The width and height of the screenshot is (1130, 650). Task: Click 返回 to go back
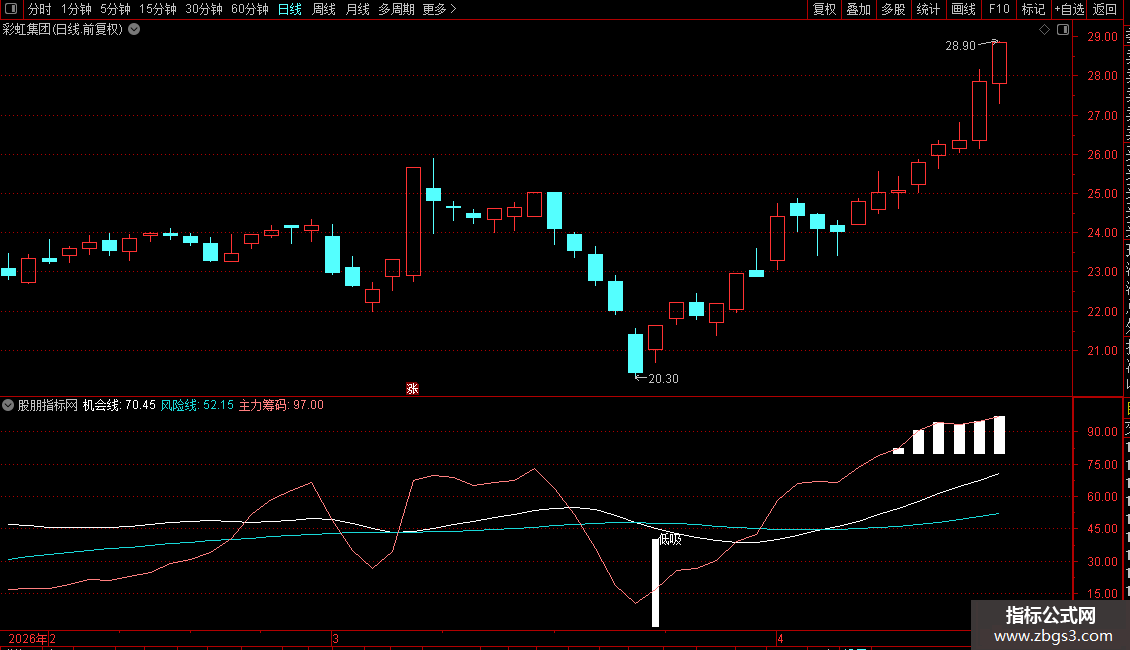tap(1105, 9)
